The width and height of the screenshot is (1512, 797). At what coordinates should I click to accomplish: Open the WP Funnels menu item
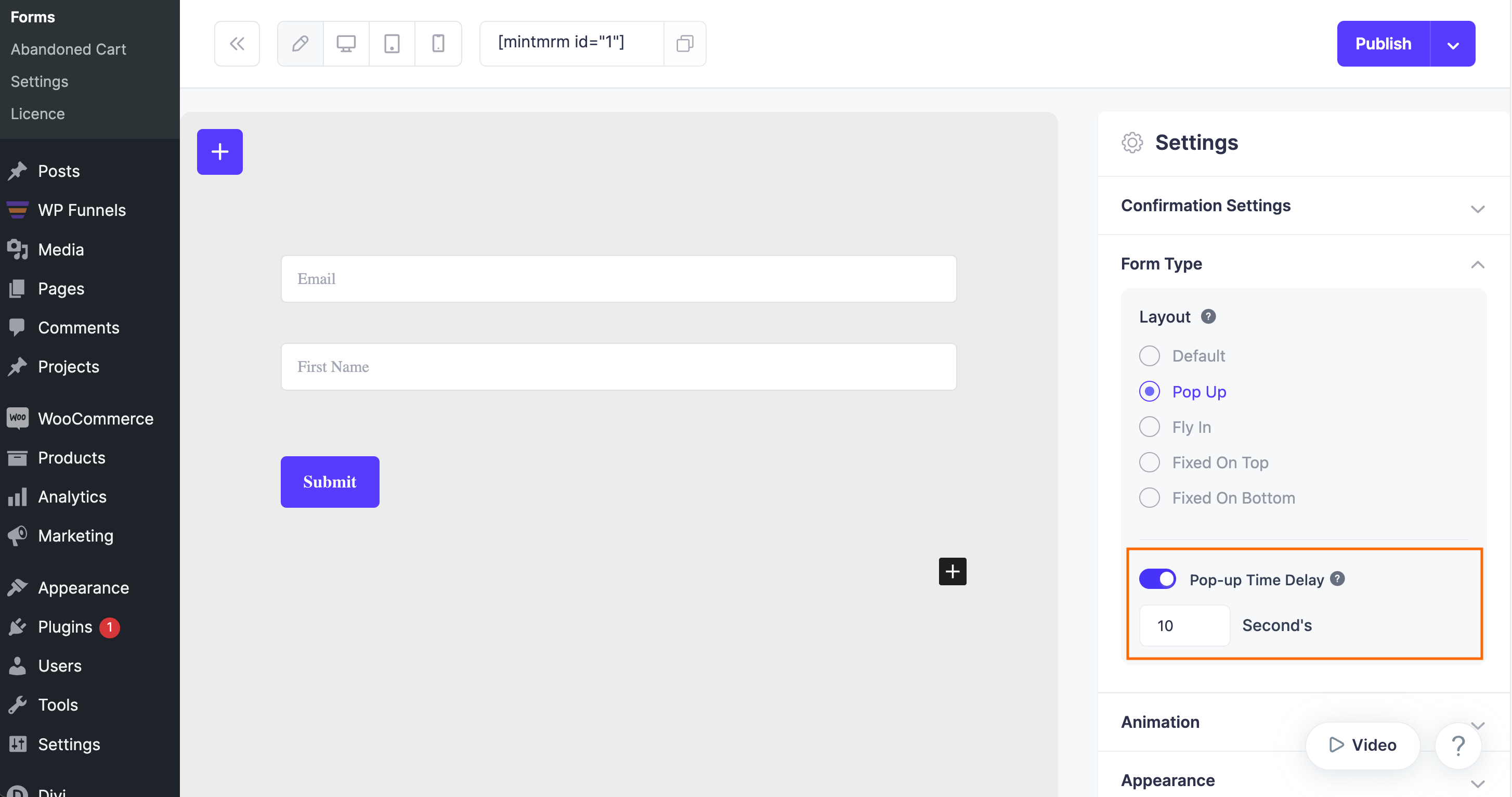(82, 210)
